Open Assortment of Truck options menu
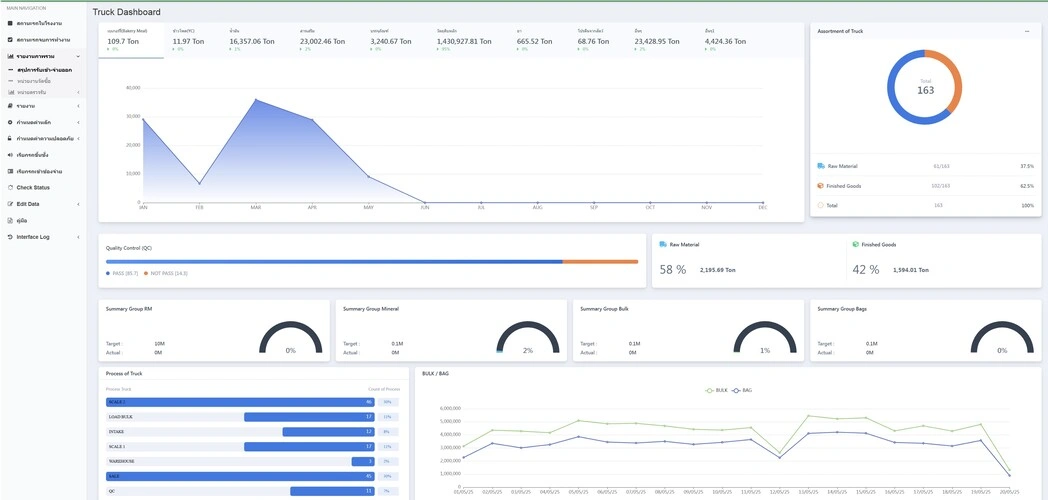Image resolution: width=1048 pixels, height=500 pixels. click(x=1027, y=31)
